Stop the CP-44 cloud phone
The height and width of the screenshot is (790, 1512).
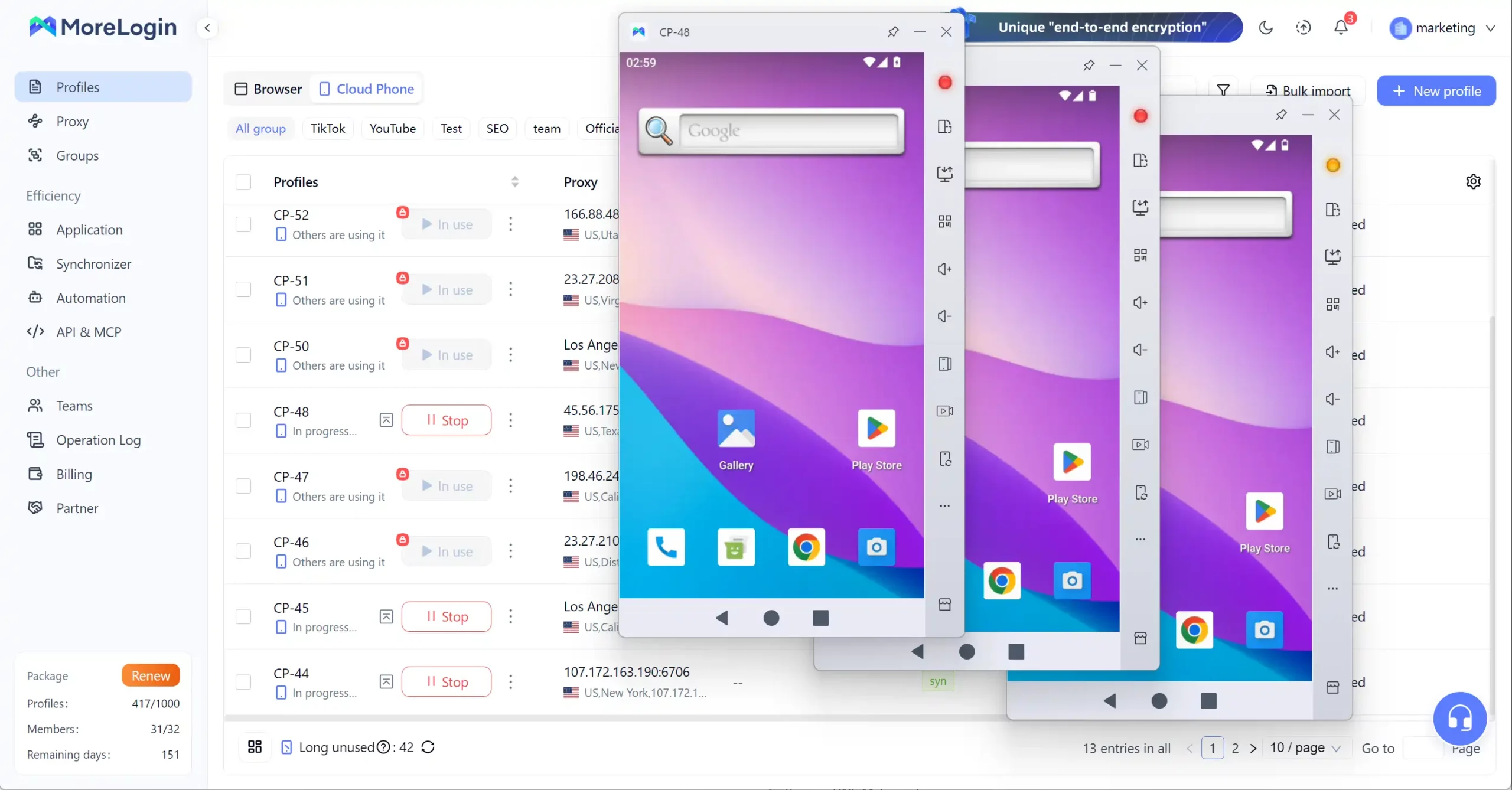pos(447,682)
